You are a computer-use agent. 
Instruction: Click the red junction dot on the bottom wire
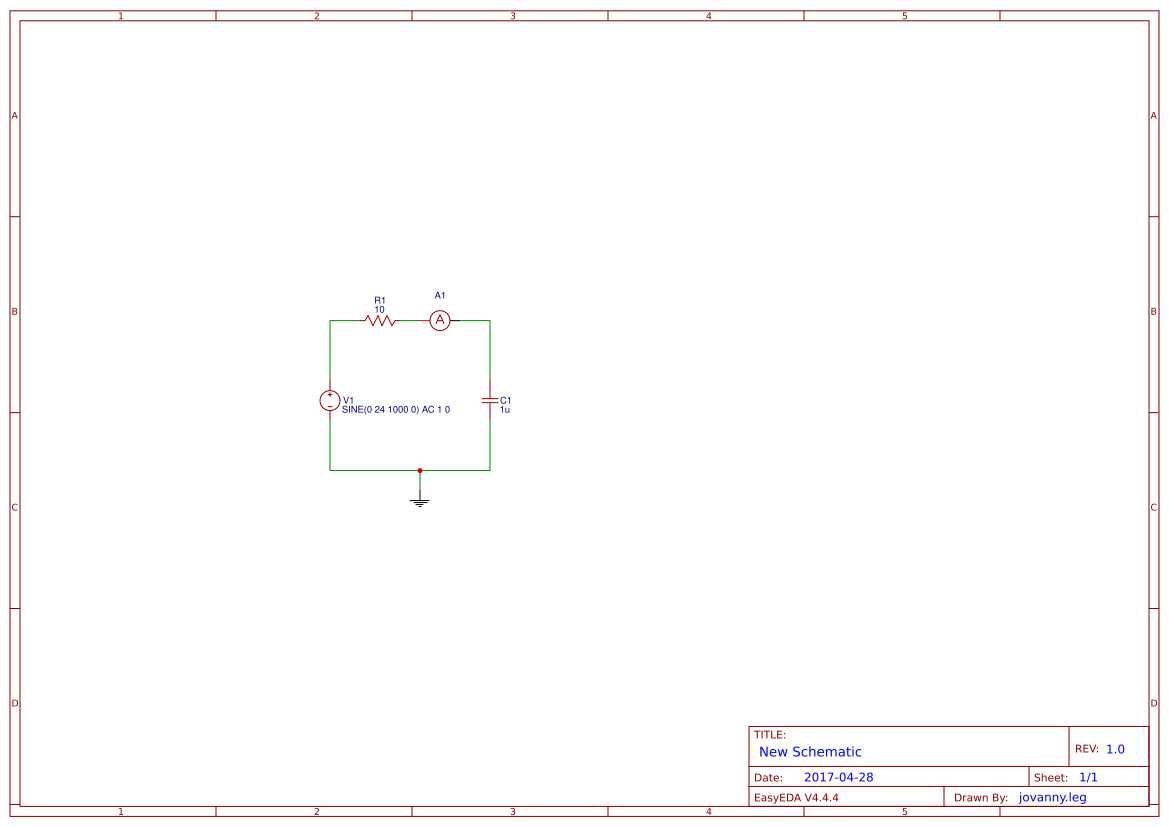(420, 468)
